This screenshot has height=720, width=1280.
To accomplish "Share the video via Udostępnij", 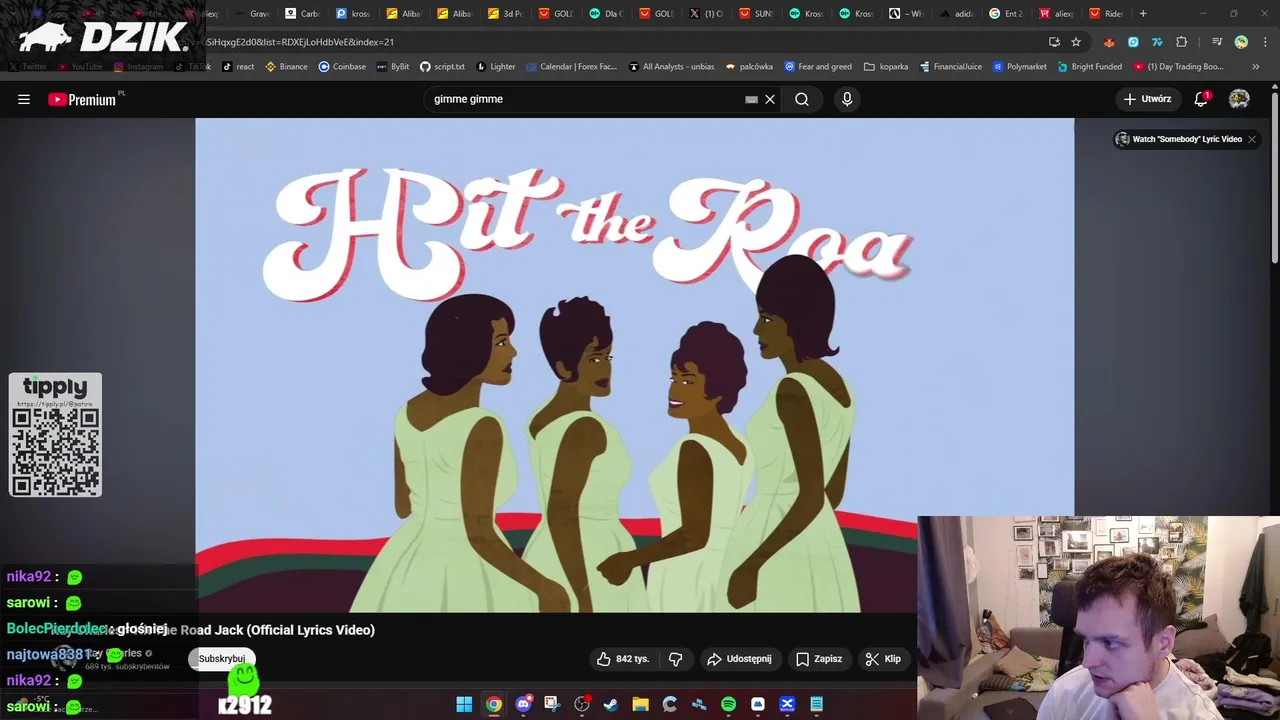I will pyautogui.click(x=739, y=659).
